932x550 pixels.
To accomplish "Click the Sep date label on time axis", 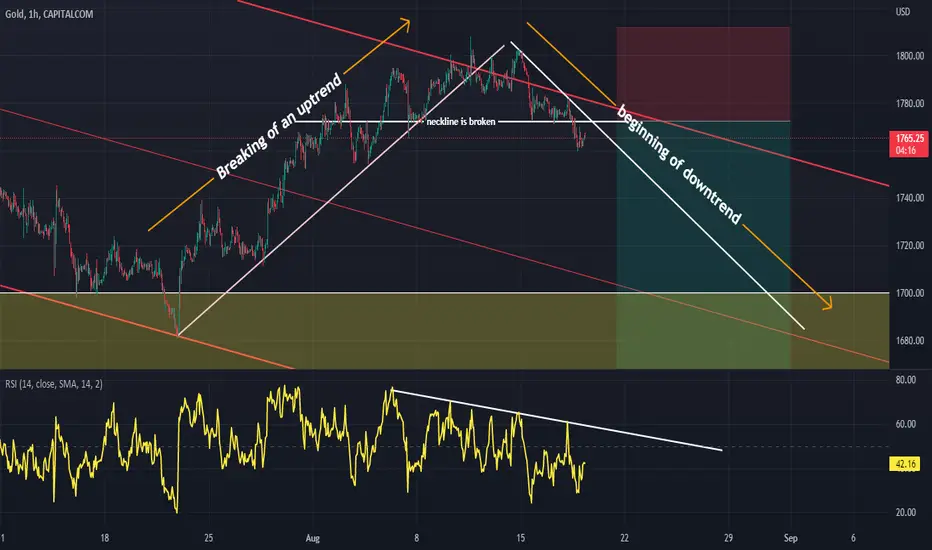I will click(790, 538).
